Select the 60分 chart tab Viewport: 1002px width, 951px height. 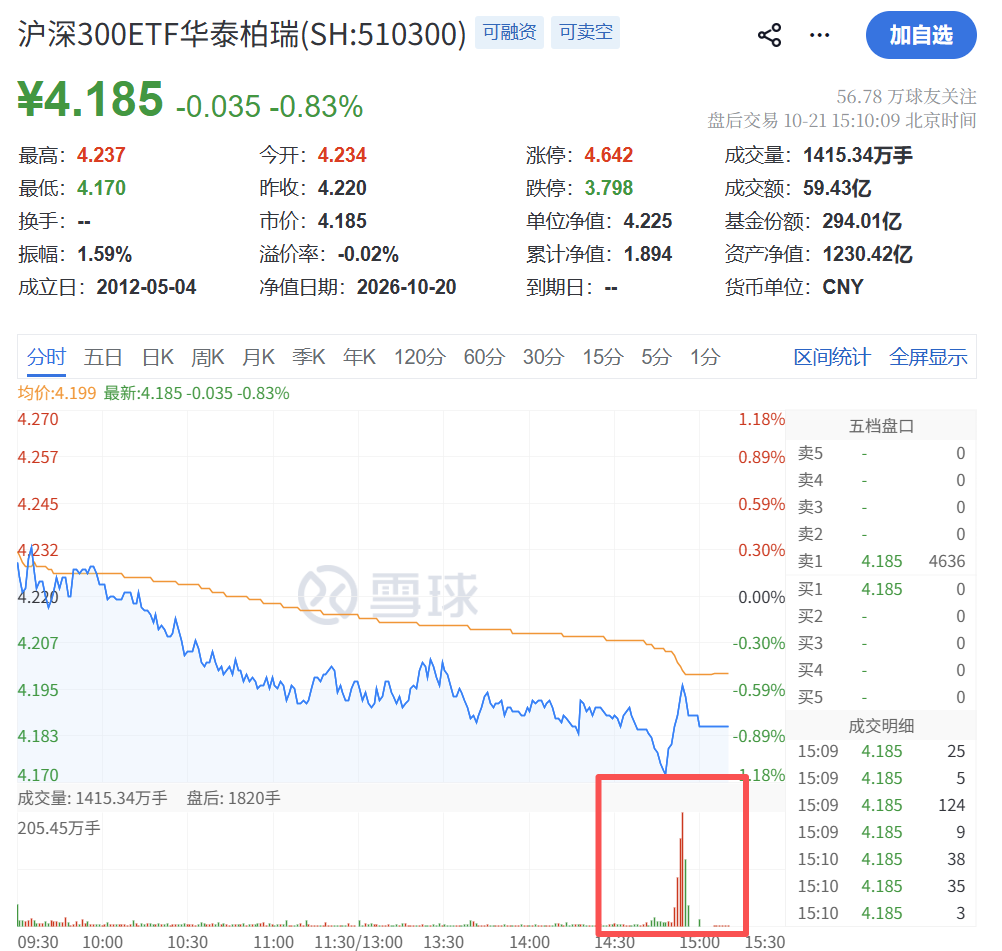point(484,357)
